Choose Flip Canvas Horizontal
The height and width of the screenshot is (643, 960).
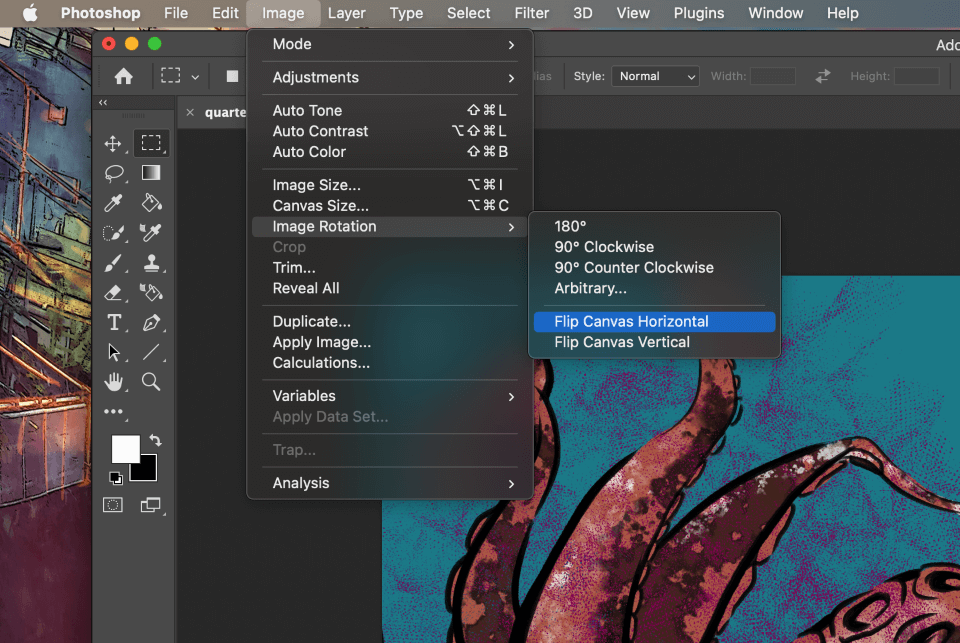pyautogui.click(x=654, y=322)
